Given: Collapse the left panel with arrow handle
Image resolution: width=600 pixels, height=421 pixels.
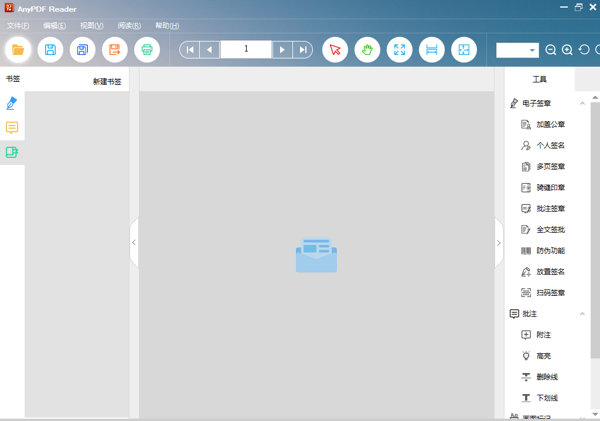Looking at the screenshot, I should [134, 242].
